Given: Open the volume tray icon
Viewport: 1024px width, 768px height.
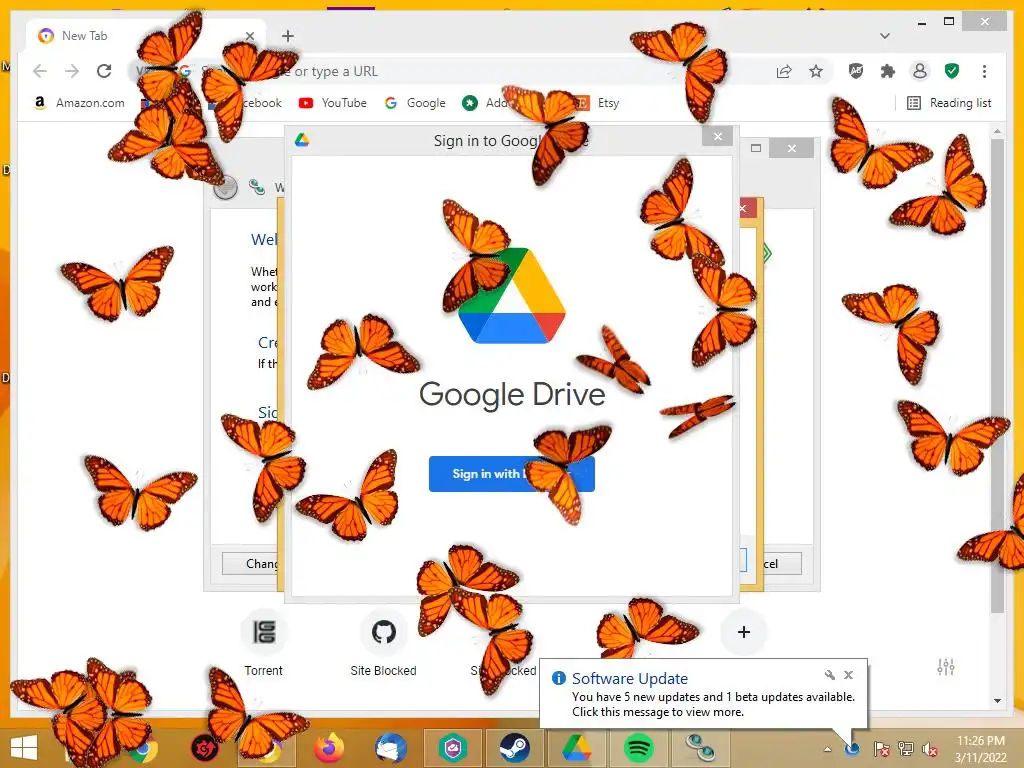Looking at the screenshot, I should [930, 749].
